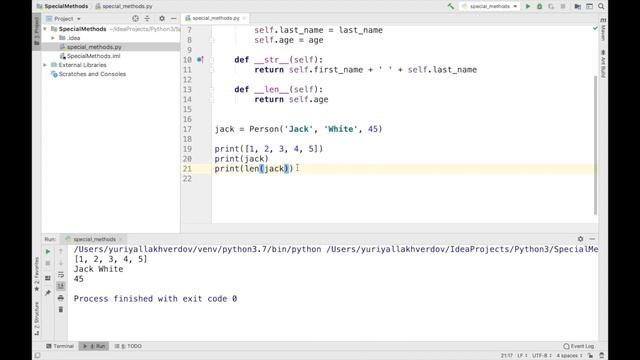Open the Structure side tab
640x360 pixels.
pos(37,318)
